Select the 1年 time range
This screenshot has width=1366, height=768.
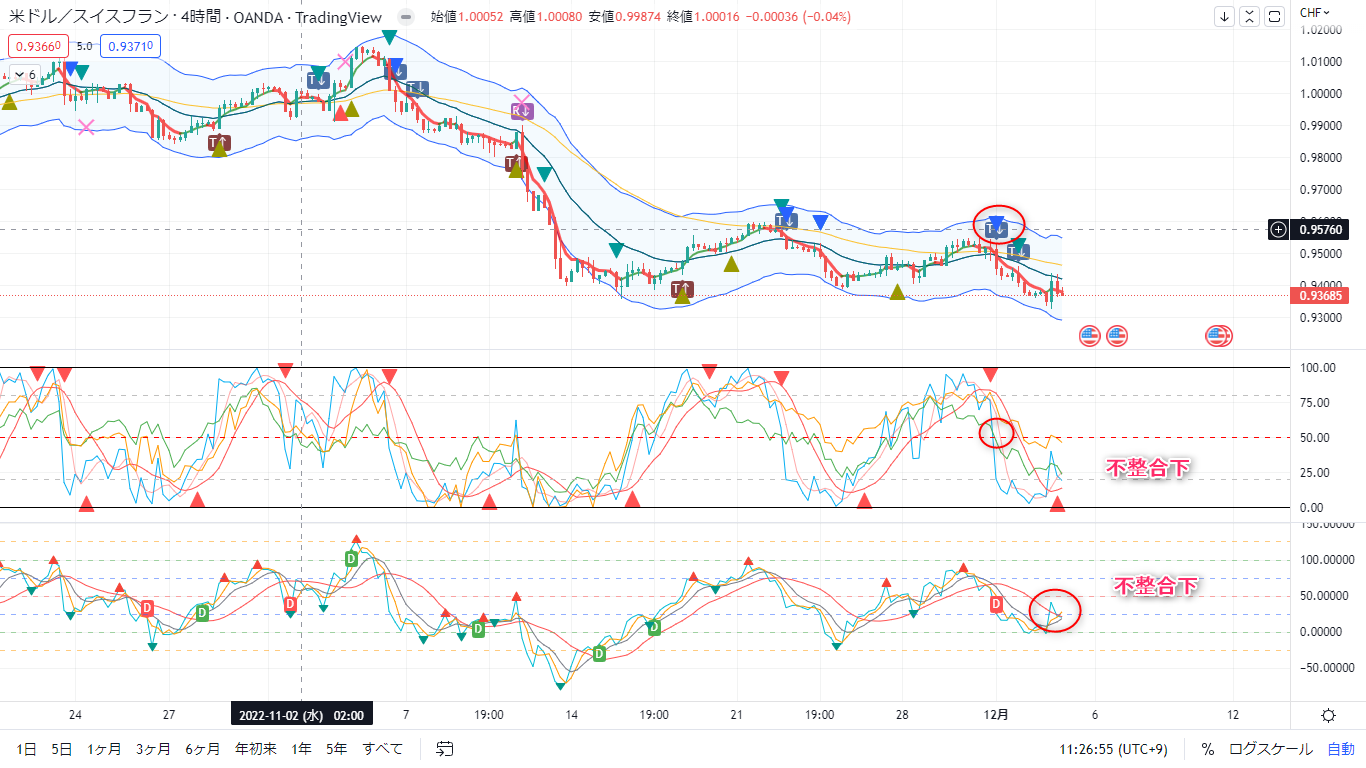(302, 748)
